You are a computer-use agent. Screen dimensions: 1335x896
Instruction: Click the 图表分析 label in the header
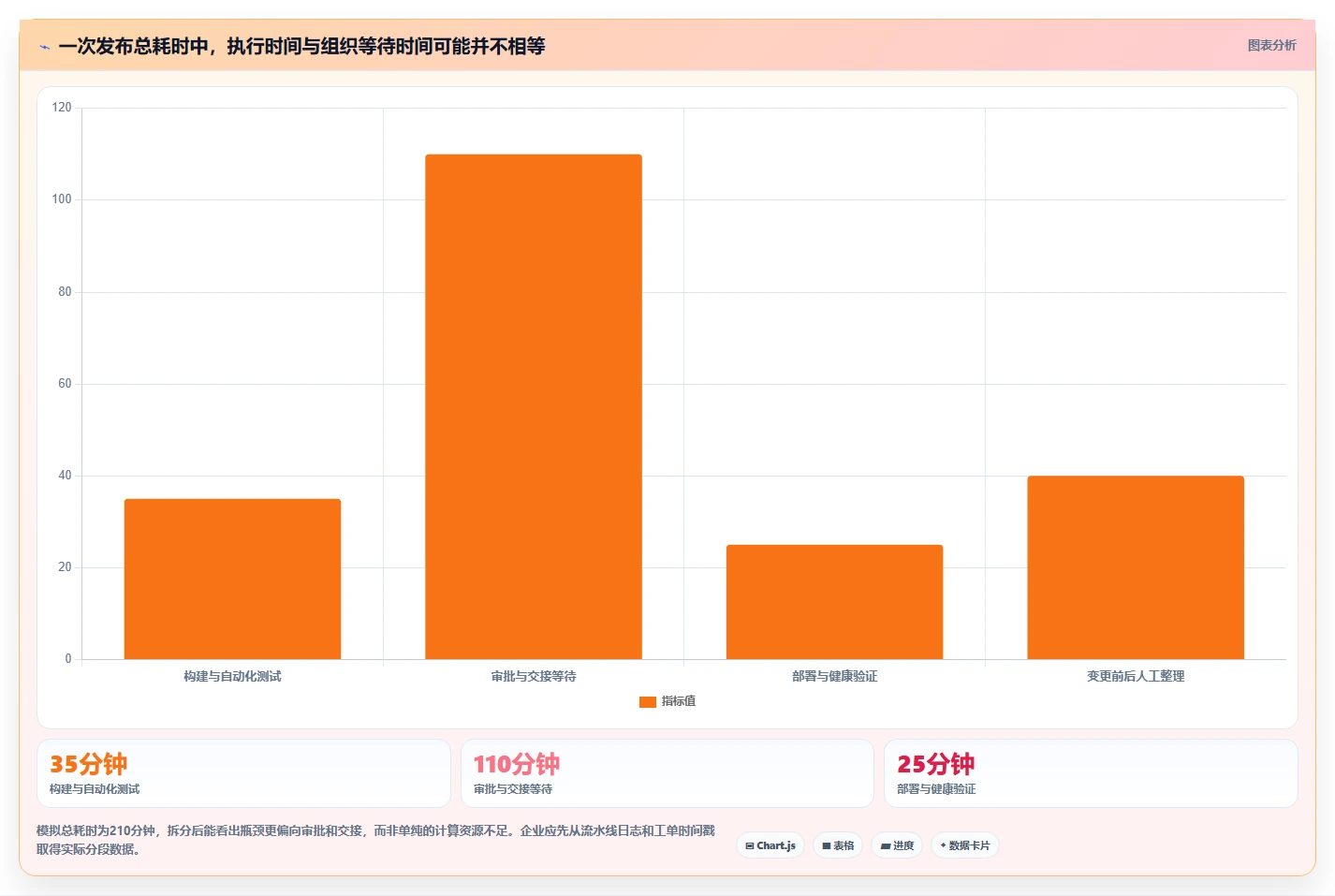[x=1271, y=45]
